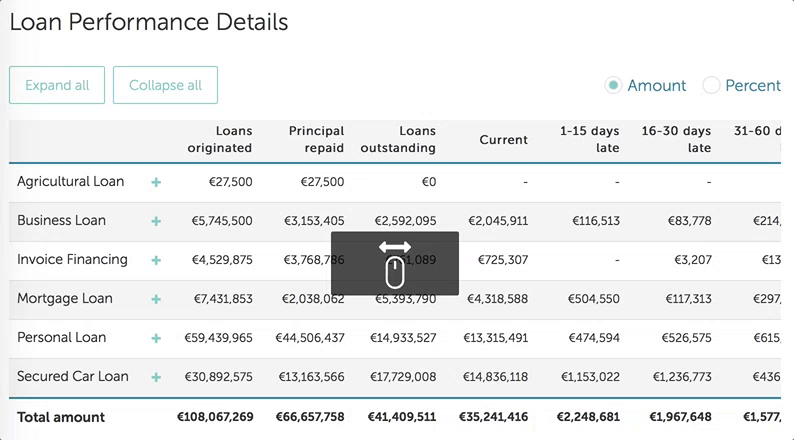Click the Current column header
Screen dimensions: 794x440
(x=503, y=140)
